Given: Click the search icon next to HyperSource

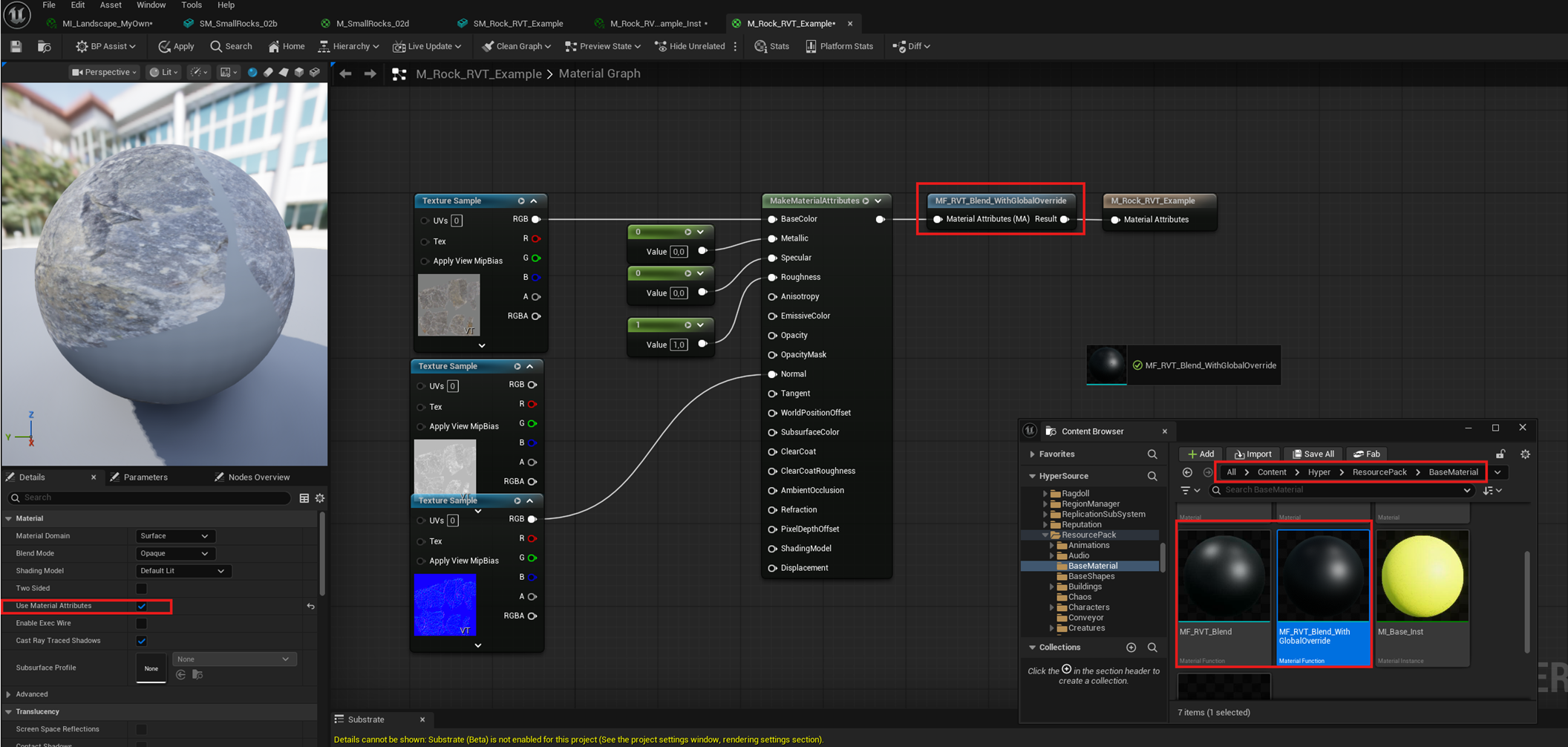Looking at the screenshot, I should pyautogui.click(x=1152, y=476).
